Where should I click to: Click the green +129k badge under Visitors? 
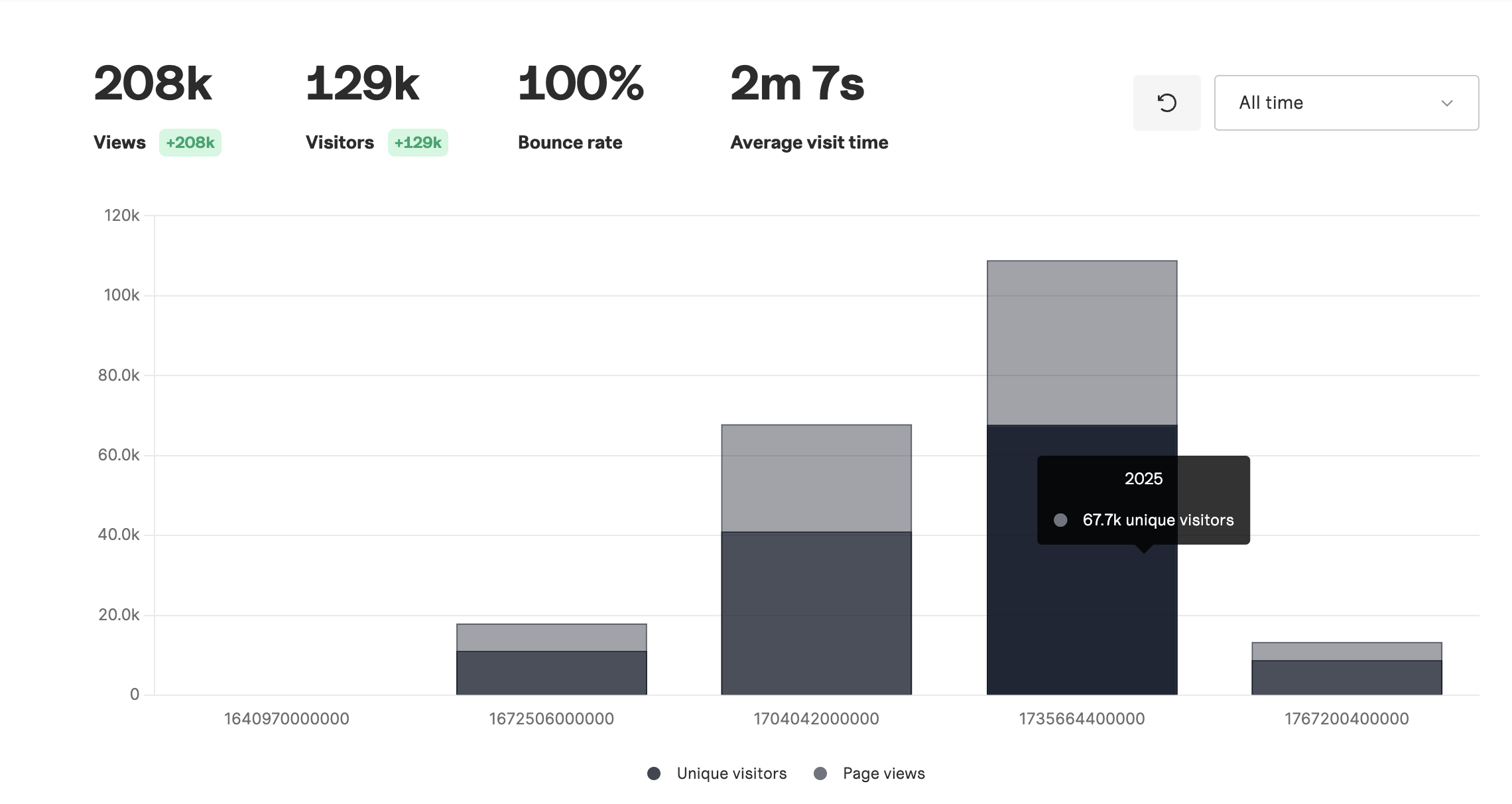click(418, 141)
